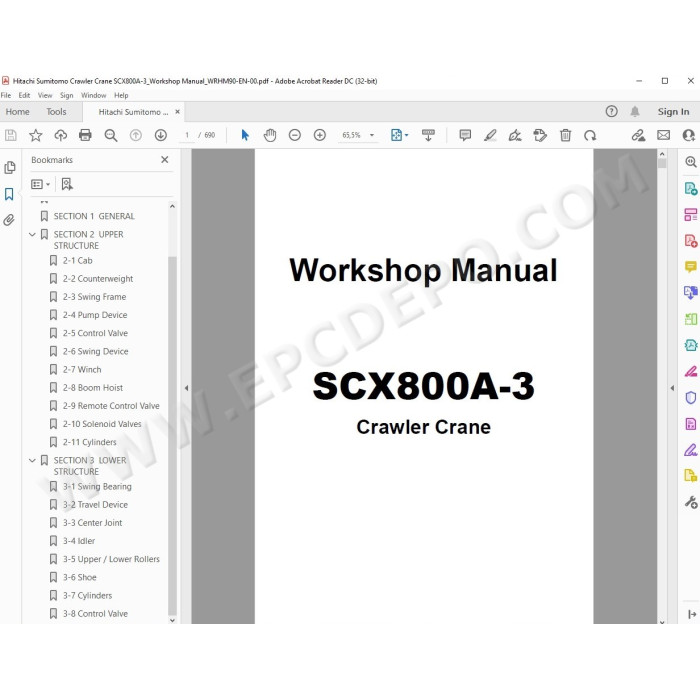Open bookmarks options menu dropdown
This screenshot has width=700, height=700.
point(40,184)
